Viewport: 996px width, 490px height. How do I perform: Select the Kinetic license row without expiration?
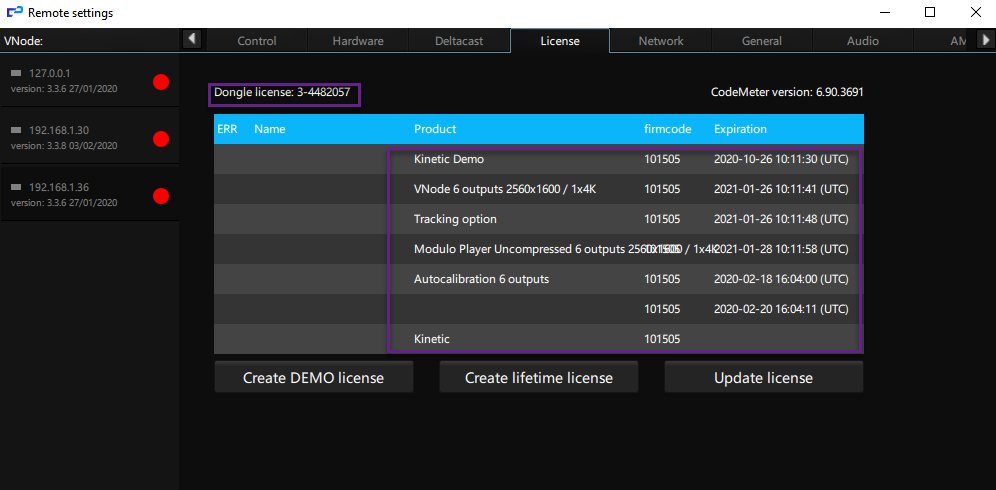(539, 339)
